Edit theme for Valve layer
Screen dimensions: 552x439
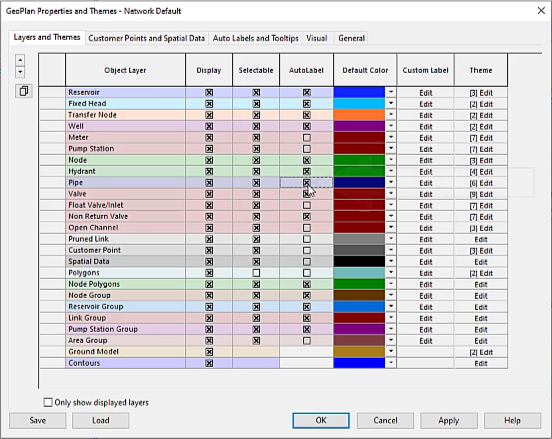pyautogui.click(x=481, y=194)
